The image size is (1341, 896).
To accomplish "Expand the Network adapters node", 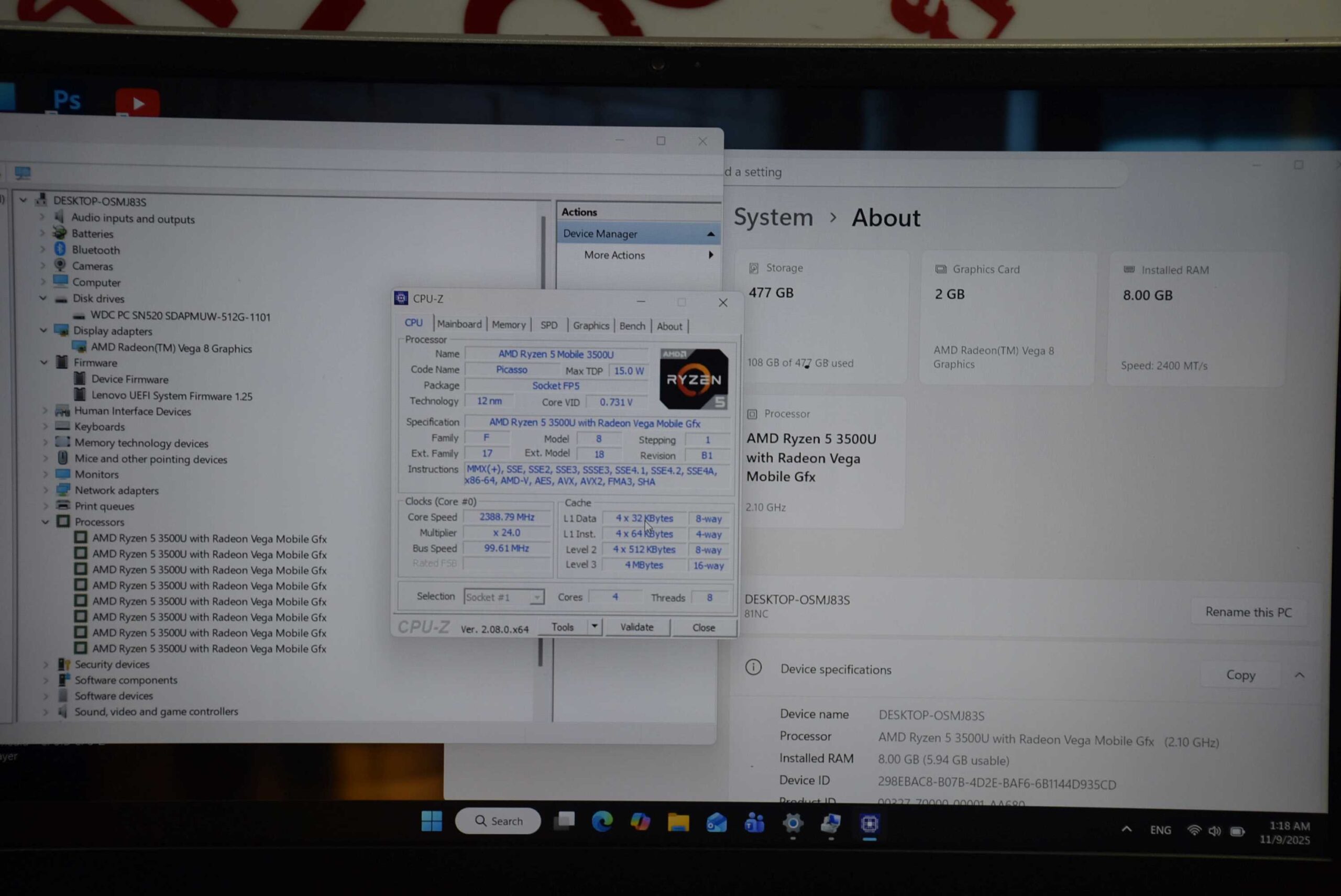I will point(45,490).
